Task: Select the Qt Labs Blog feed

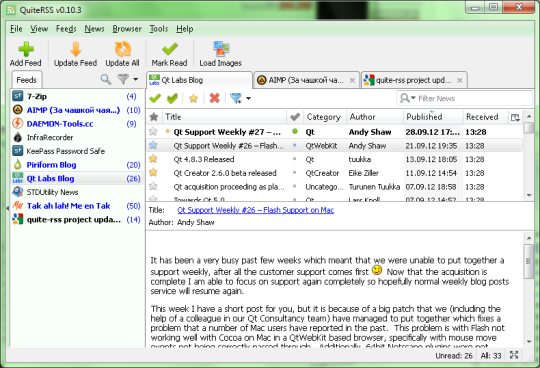Action: pos(76,178)
